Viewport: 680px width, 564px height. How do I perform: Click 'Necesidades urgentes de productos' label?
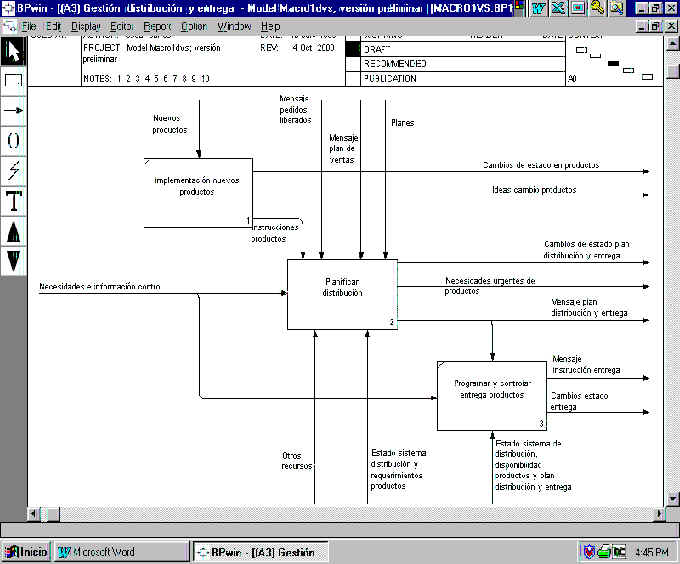490,286
